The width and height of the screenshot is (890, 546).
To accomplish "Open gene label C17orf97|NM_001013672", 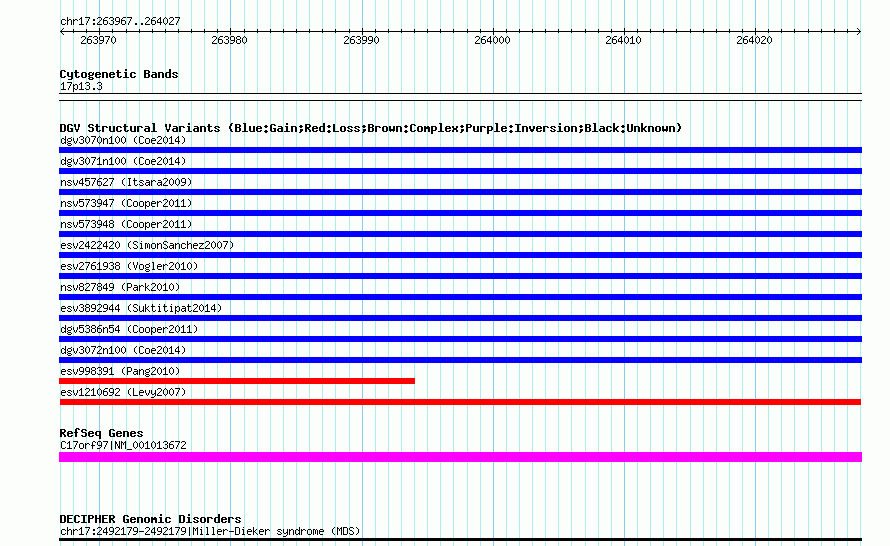I will (x=123, y=446).
